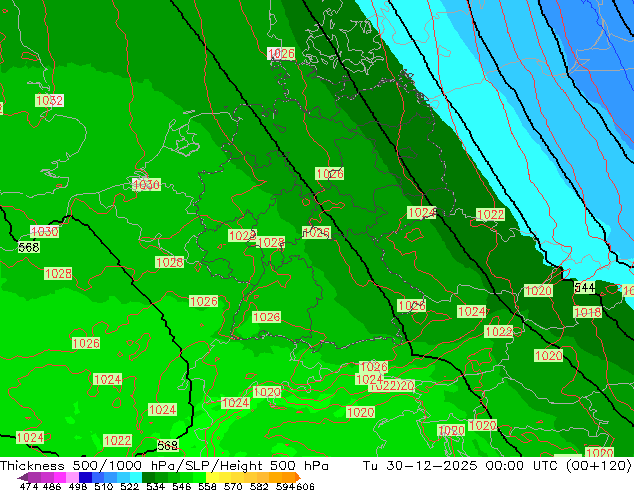Click the overlapping '1022)20' pressure label
This screenshot has height=490, width=634.
tap(392, 386)
